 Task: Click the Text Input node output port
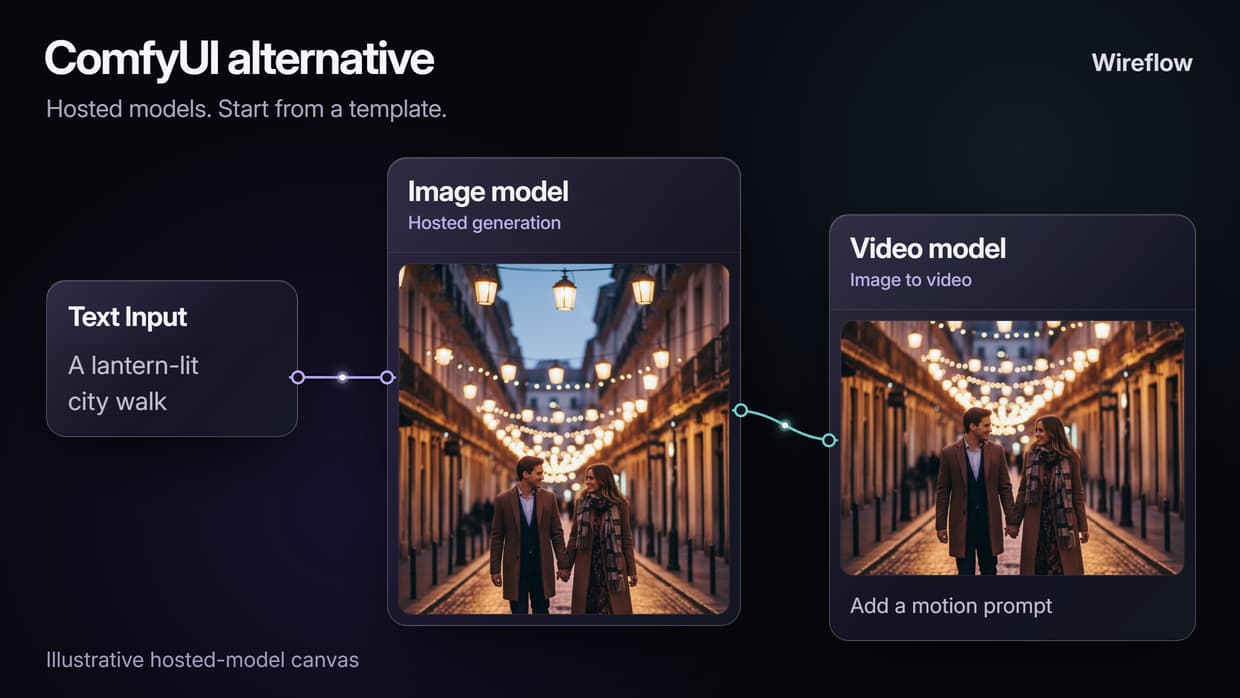click(297, 377)
